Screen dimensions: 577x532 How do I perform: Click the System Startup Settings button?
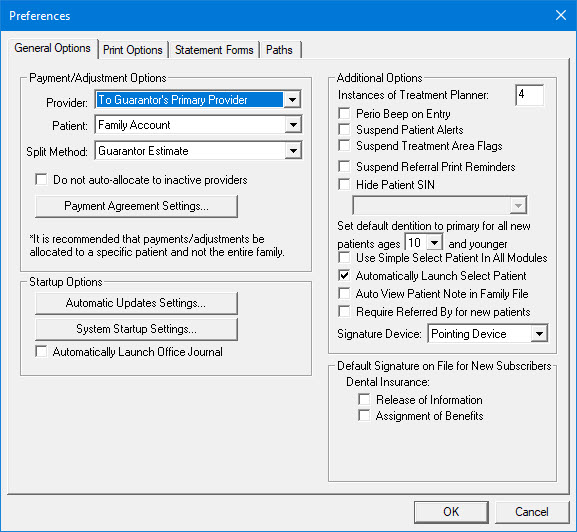pyautogui.click(x=137, y=329)
